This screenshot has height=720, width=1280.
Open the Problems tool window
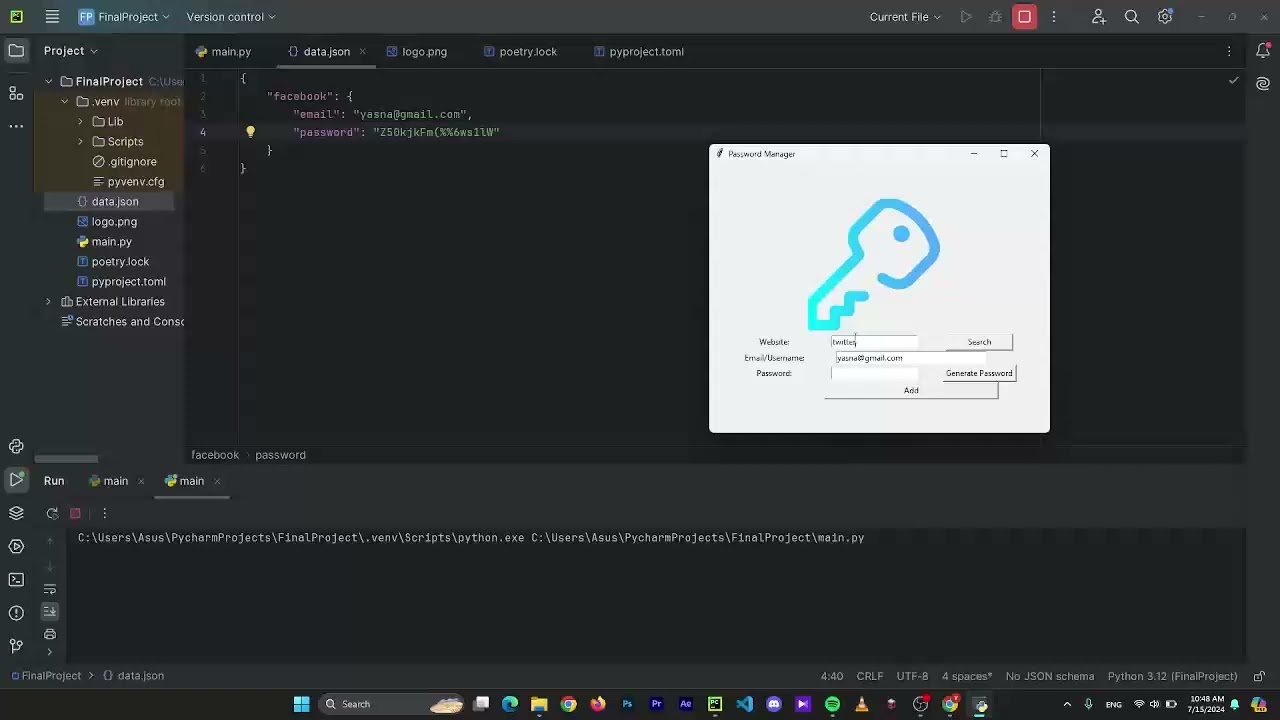16,613
